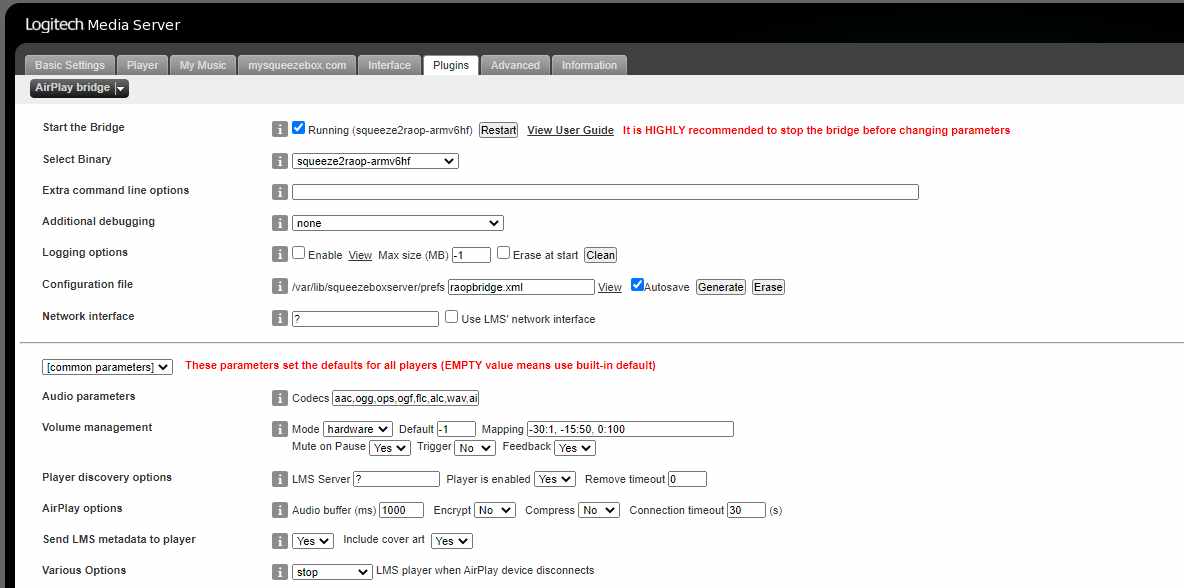Click the raopbridge.xml filename field

coord(521,287)
